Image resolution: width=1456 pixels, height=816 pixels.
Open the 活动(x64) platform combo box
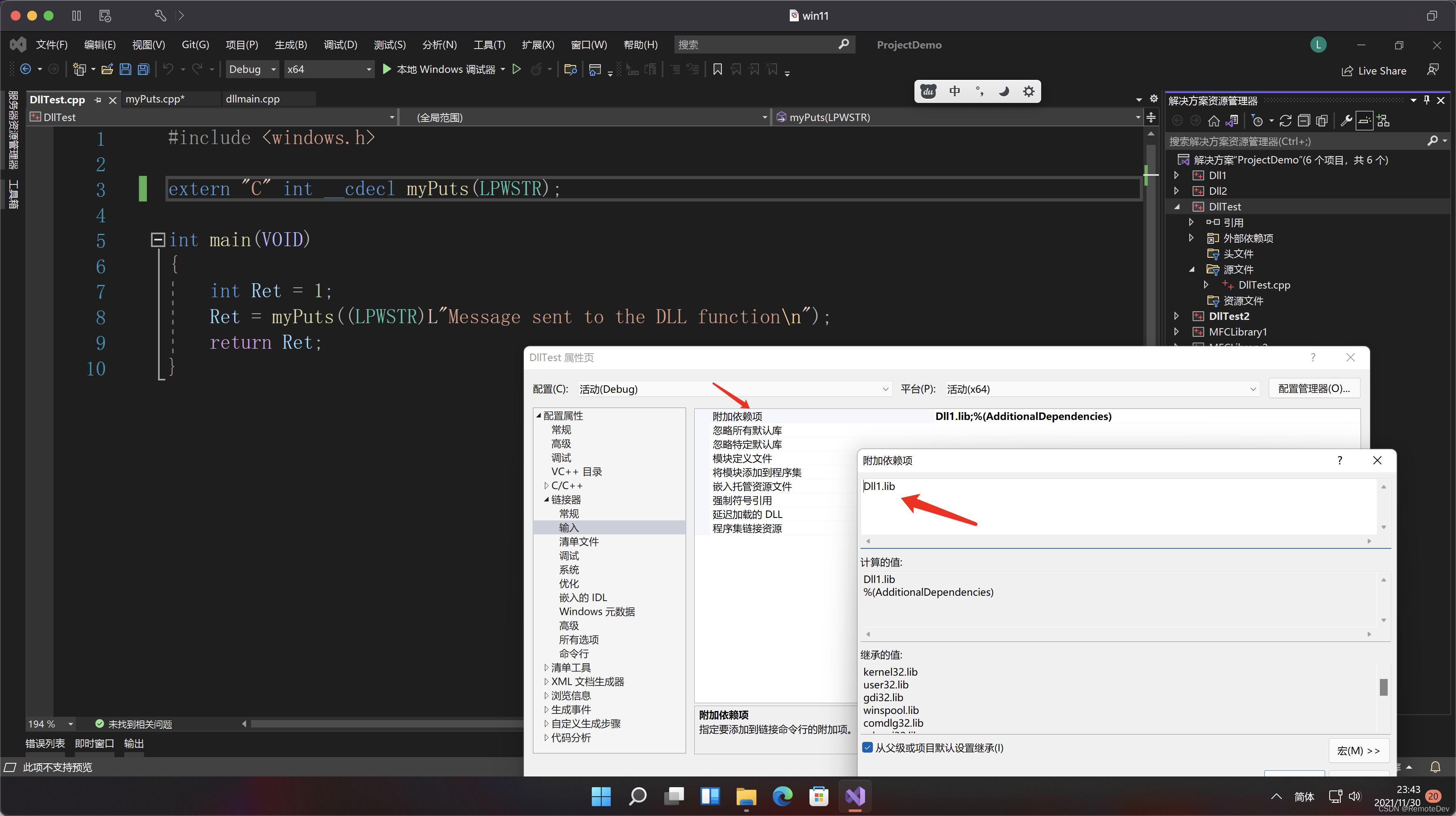click(x=1102, y=389)
